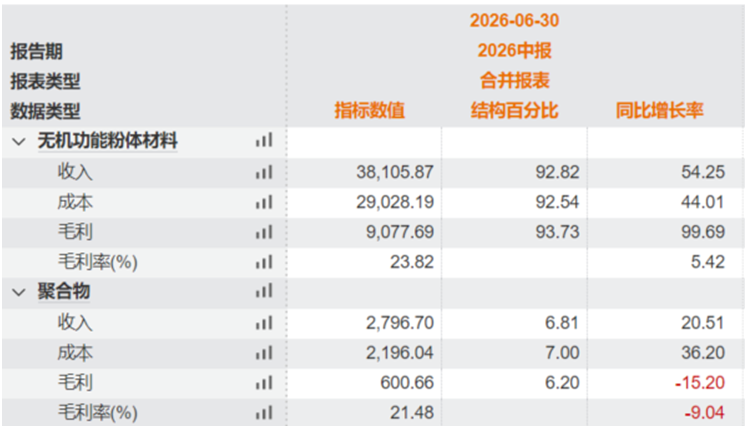Open the 无机功能粉体材料 link

(x=108, y=141)
